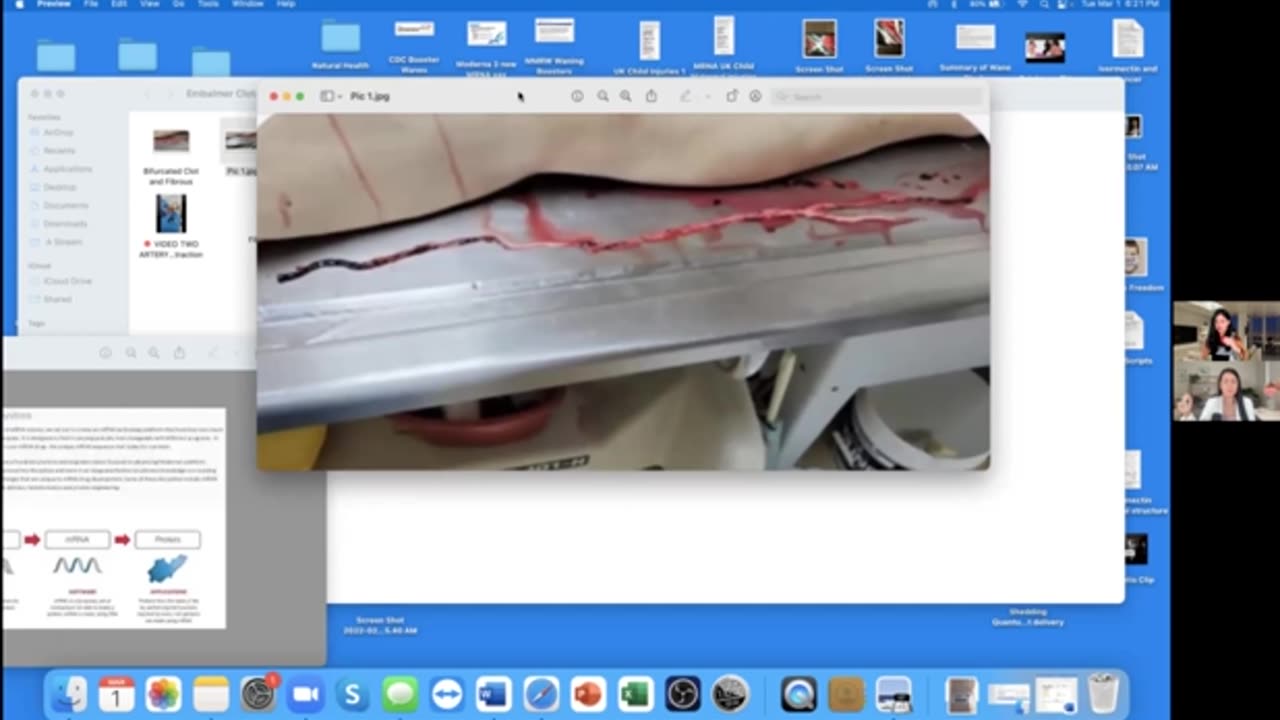This screenshot has width=1280, height=720.
Task: Click the Zoom In magnifier in the rear Preview window
Action: 154,353
